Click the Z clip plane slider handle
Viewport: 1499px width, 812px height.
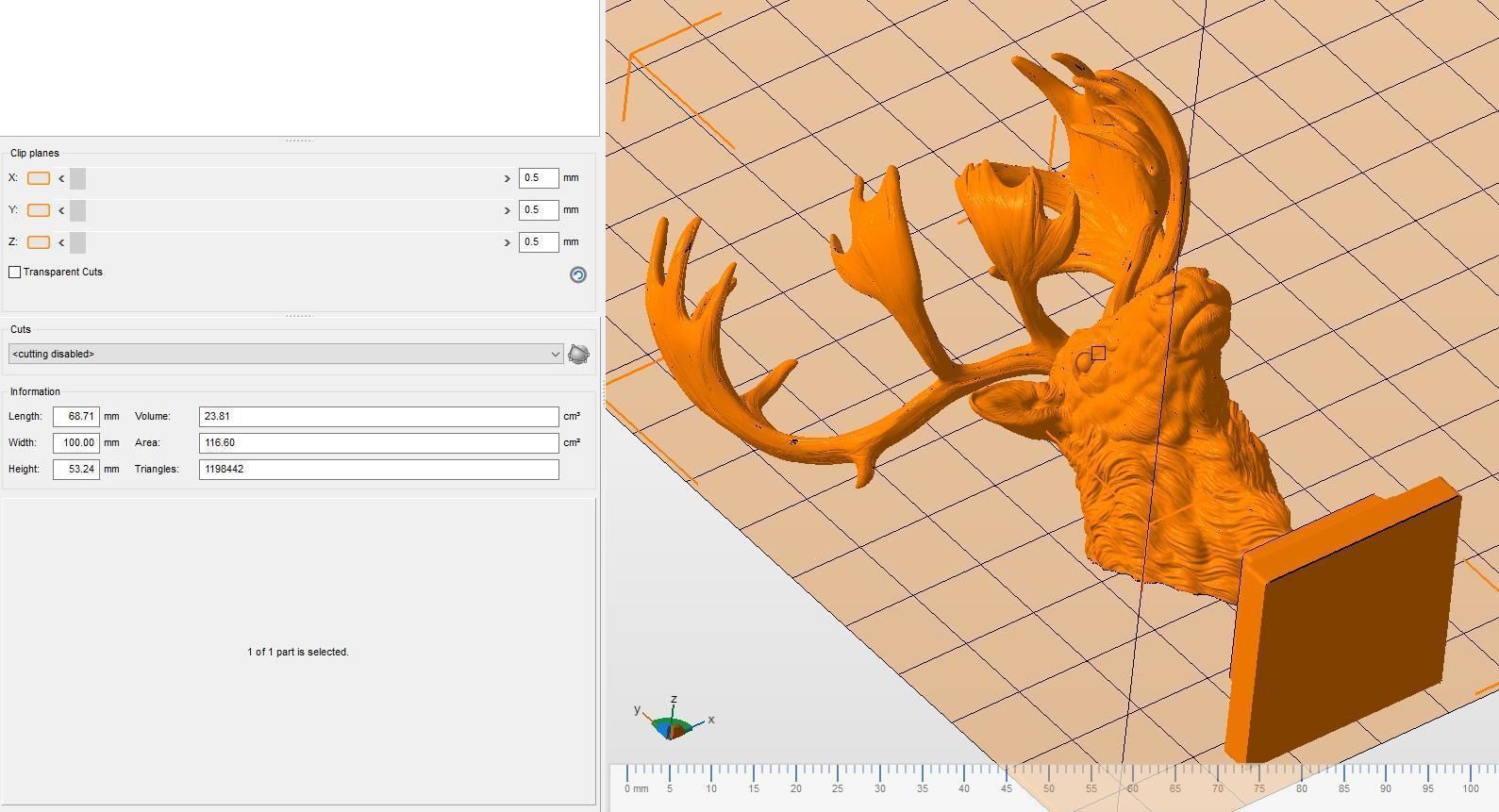77,242
